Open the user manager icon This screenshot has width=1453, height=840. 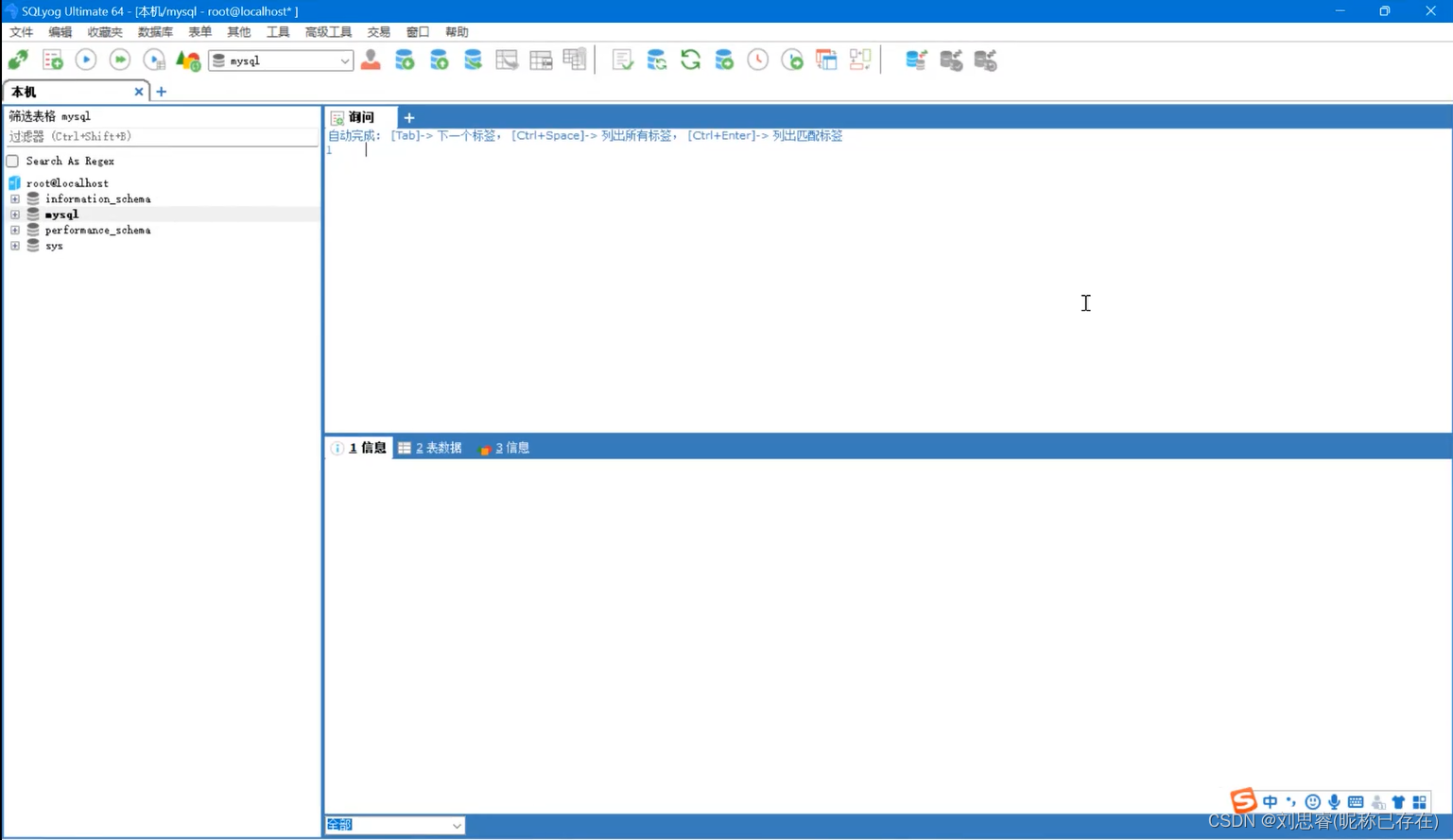(x=371, y=60)
